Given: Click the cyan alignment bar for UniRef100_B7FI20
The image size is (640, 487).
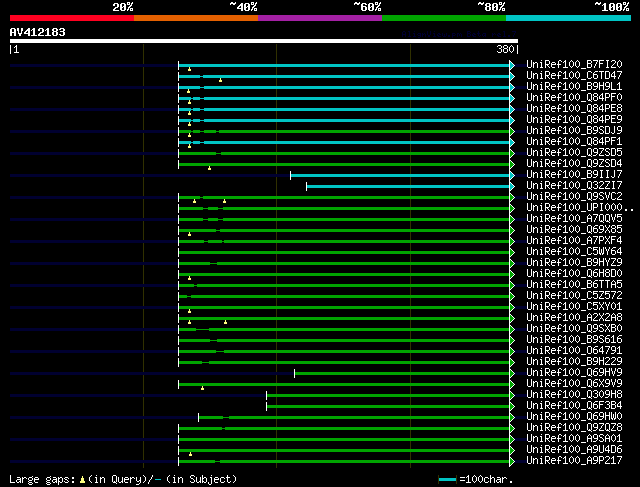Looking at the screenshot, I should pyautogui.click(x=344, y=65).
